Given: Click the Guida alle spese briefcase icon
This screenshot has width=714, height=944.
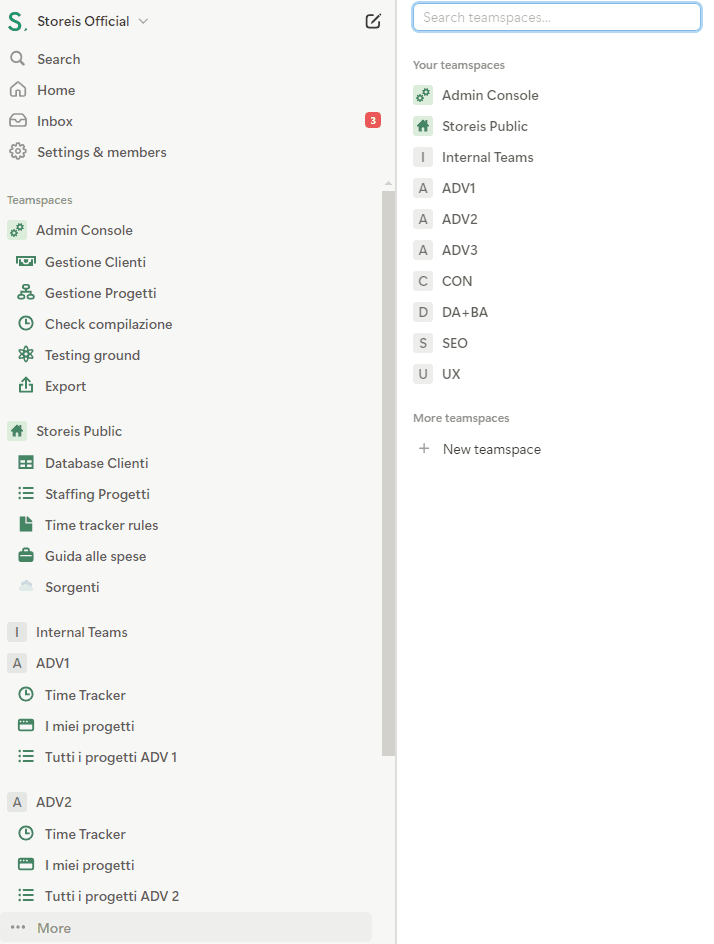Looking at the screenshot, I should click(x=26, y=555).
